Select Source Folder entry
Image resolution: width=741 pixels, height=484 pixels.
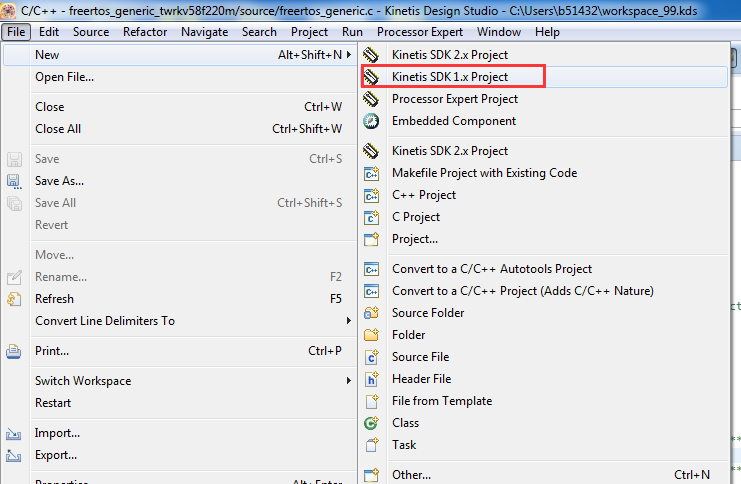(x=544, y=313)
